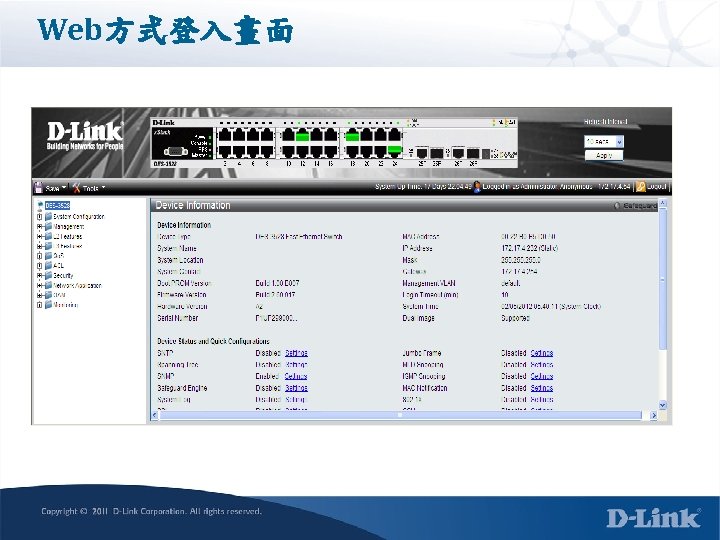The width and height of the screenshot is (720, 540).
Task: Click the green port above label 18
Action: click(x=352, y=135)
